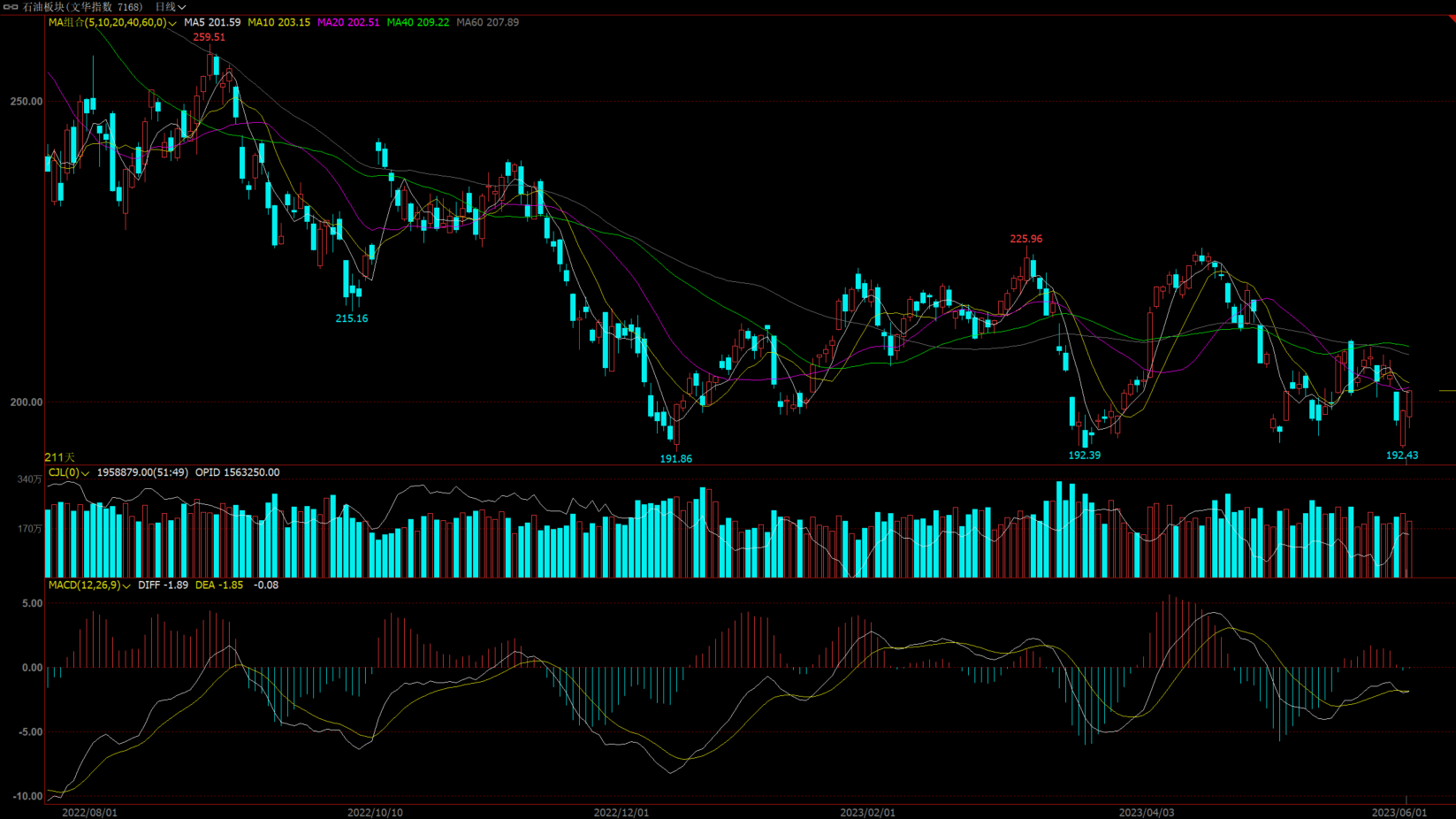
Task: Click the 211天 day count label
Action: coord(60,457)
